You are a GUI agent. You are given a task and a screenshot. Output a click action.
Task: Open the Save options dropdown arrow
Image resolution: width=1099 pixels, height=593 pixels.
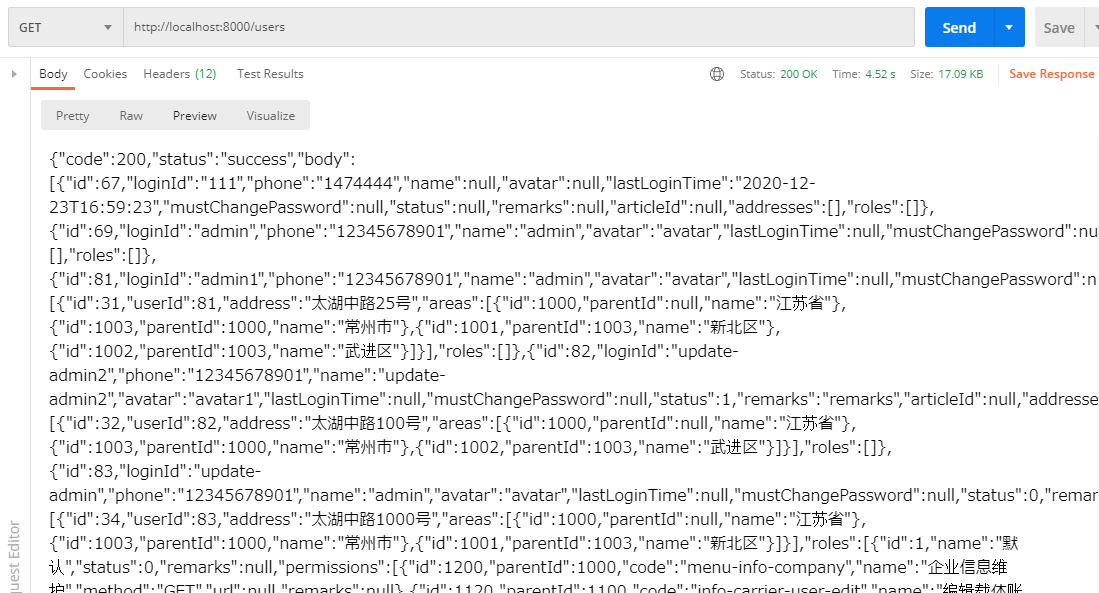[x=1091, y=27]
